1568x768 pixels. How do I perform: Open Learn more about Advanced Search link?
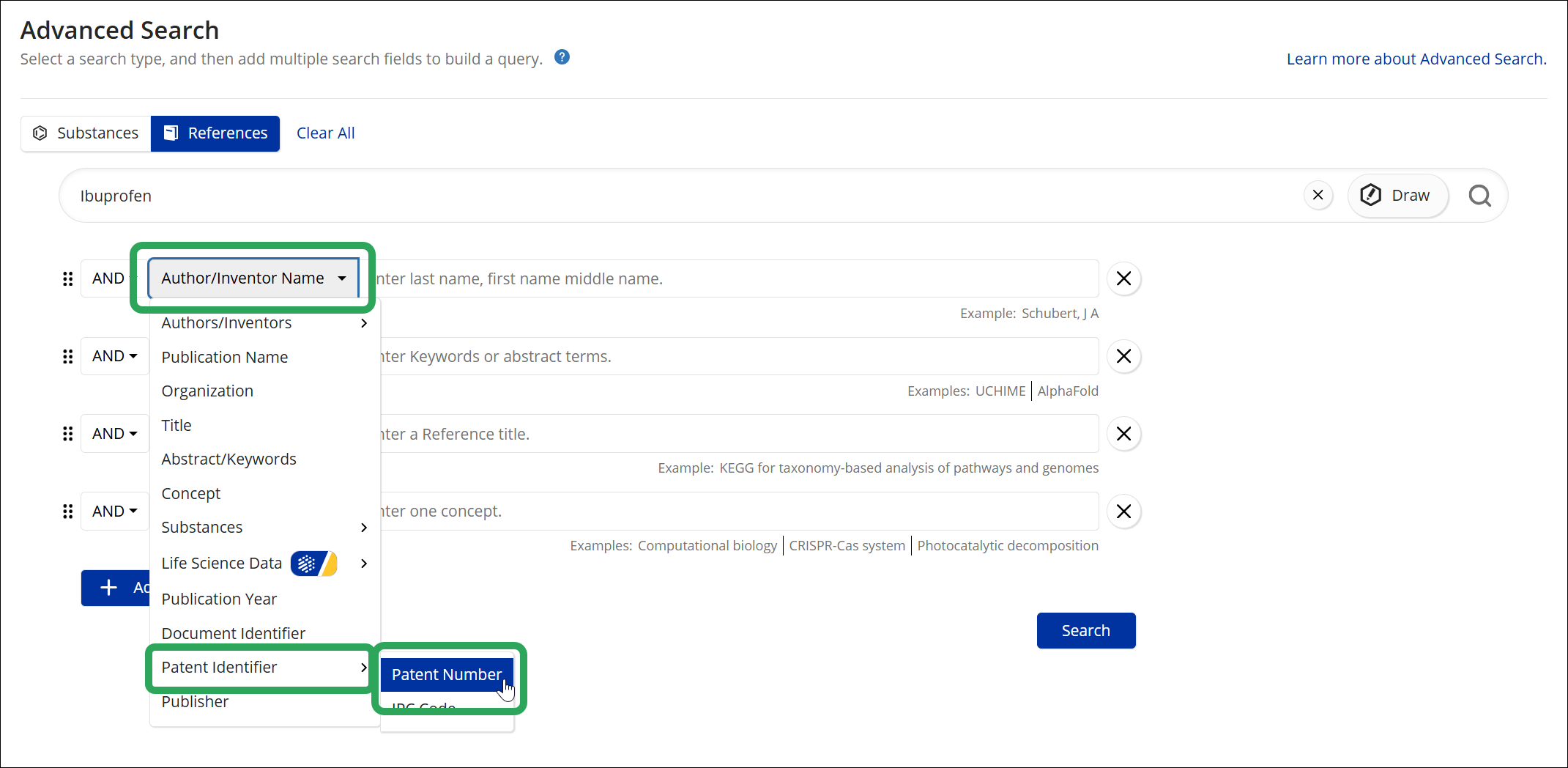[1416, 59]
